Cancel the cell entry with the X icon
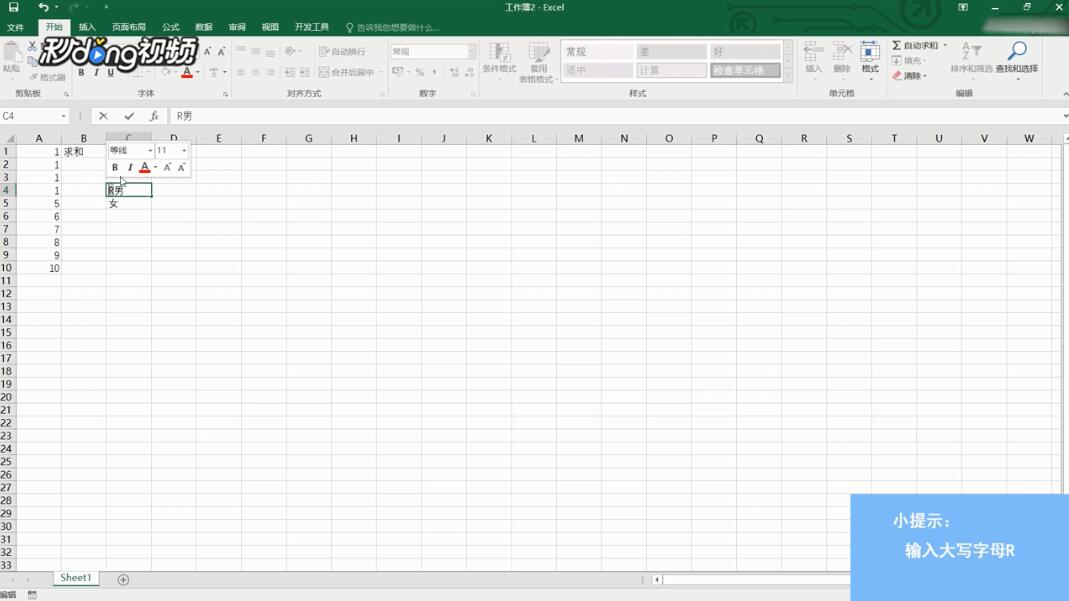This screenshot has height=601, width=1069. [x=103, y=116]
